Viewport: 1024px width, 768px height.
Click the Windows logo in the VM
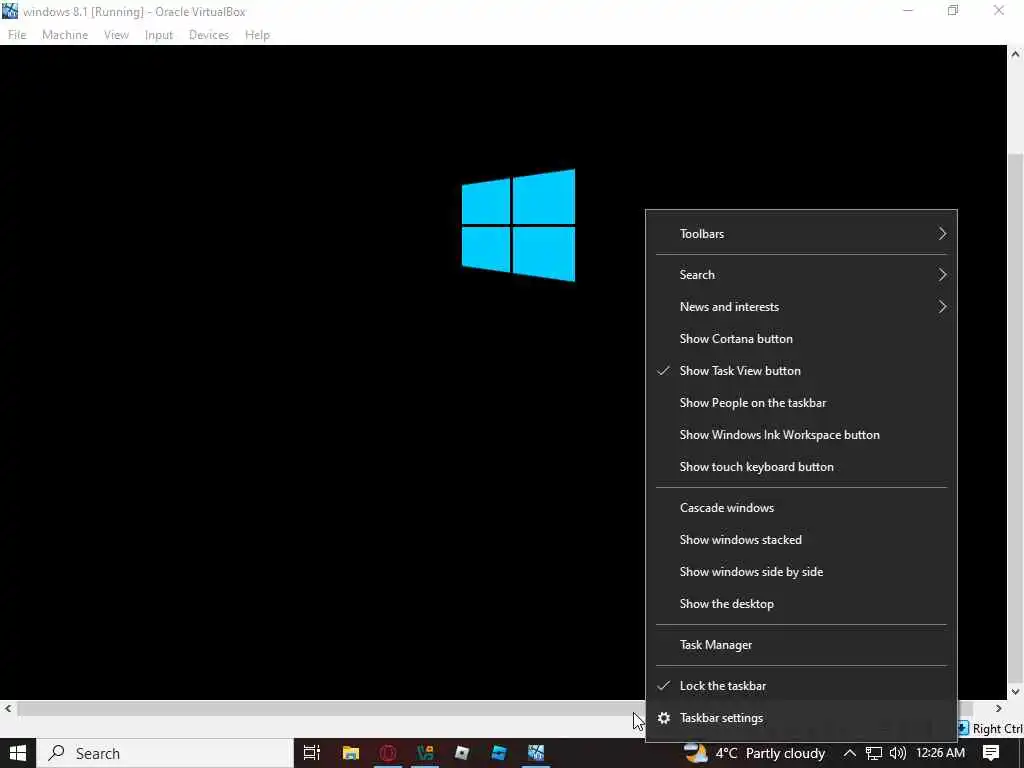(519, 225)
